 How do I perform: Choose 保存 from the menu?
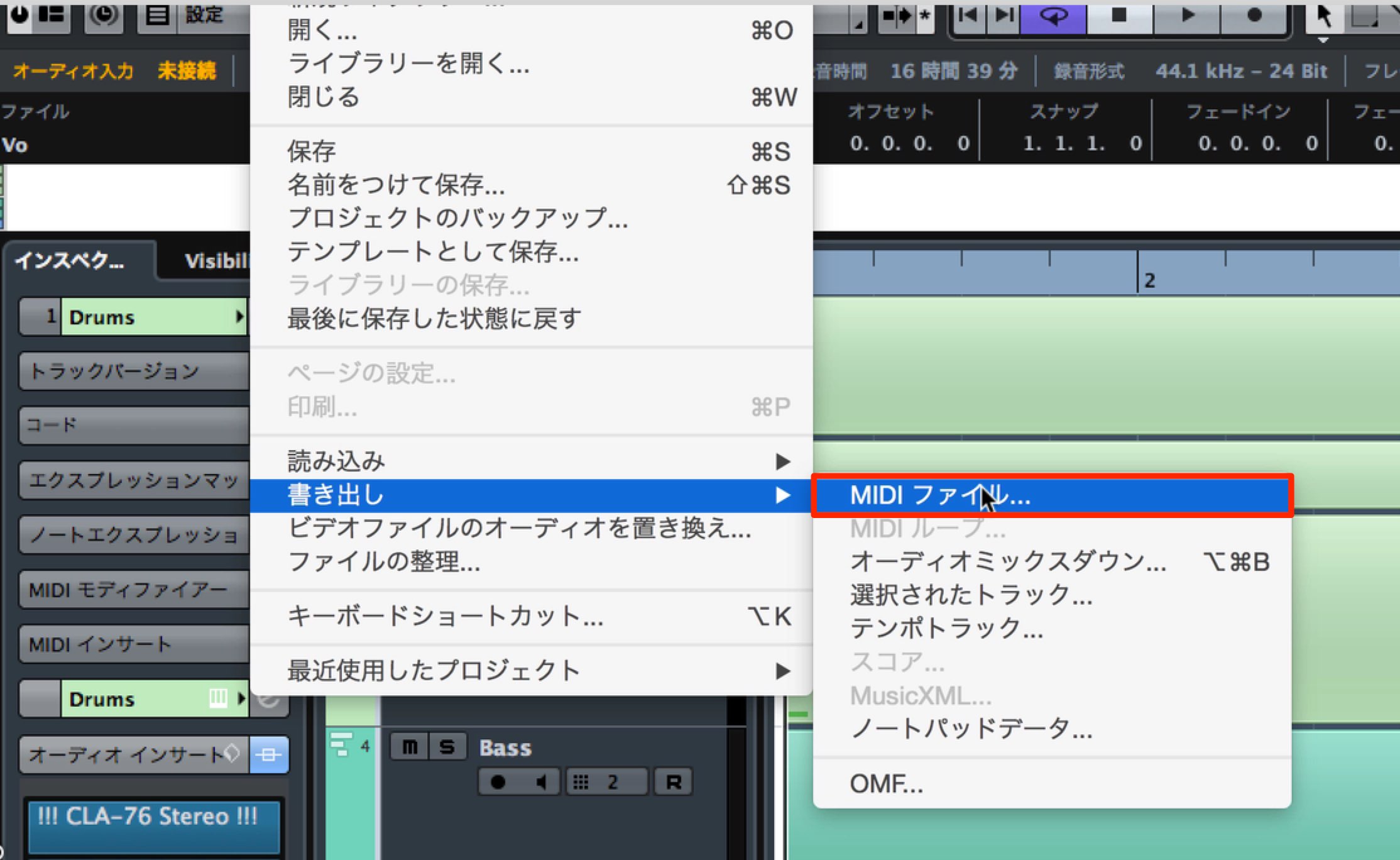[532, 152]
